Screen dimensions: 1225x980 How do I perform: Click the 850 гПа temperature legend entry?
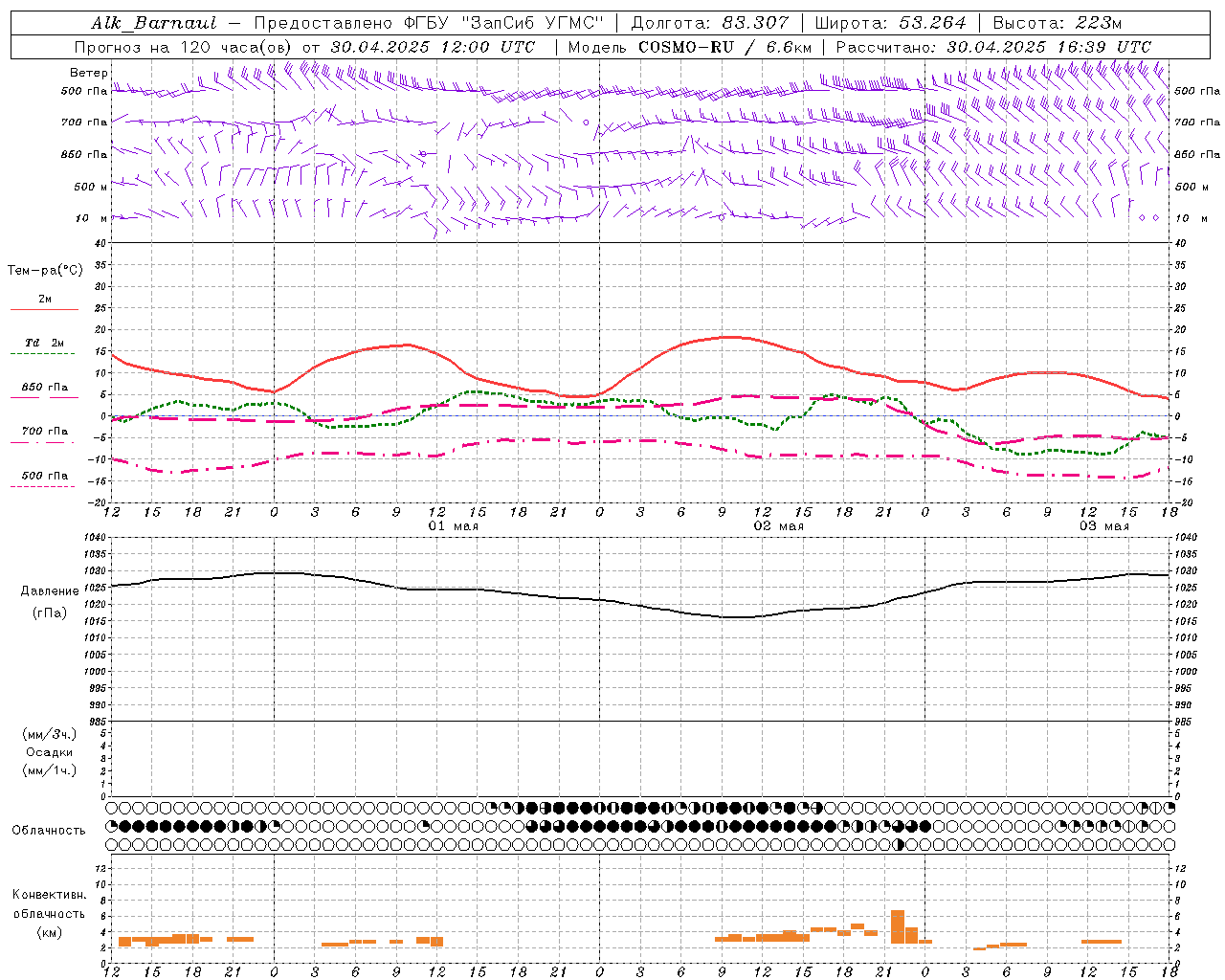45,388
